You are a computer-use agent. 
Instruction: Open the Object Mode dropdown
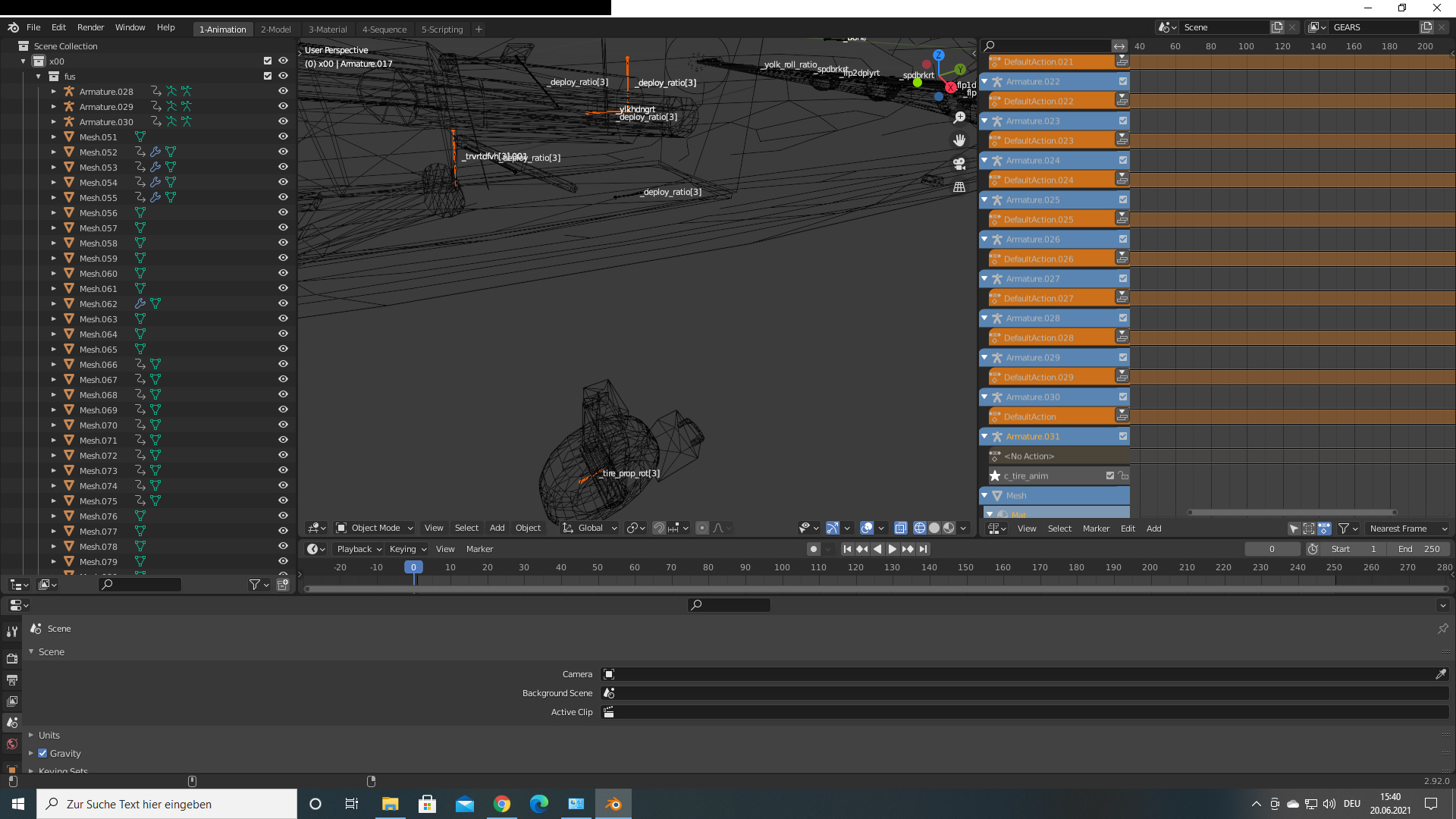(373, 528)
